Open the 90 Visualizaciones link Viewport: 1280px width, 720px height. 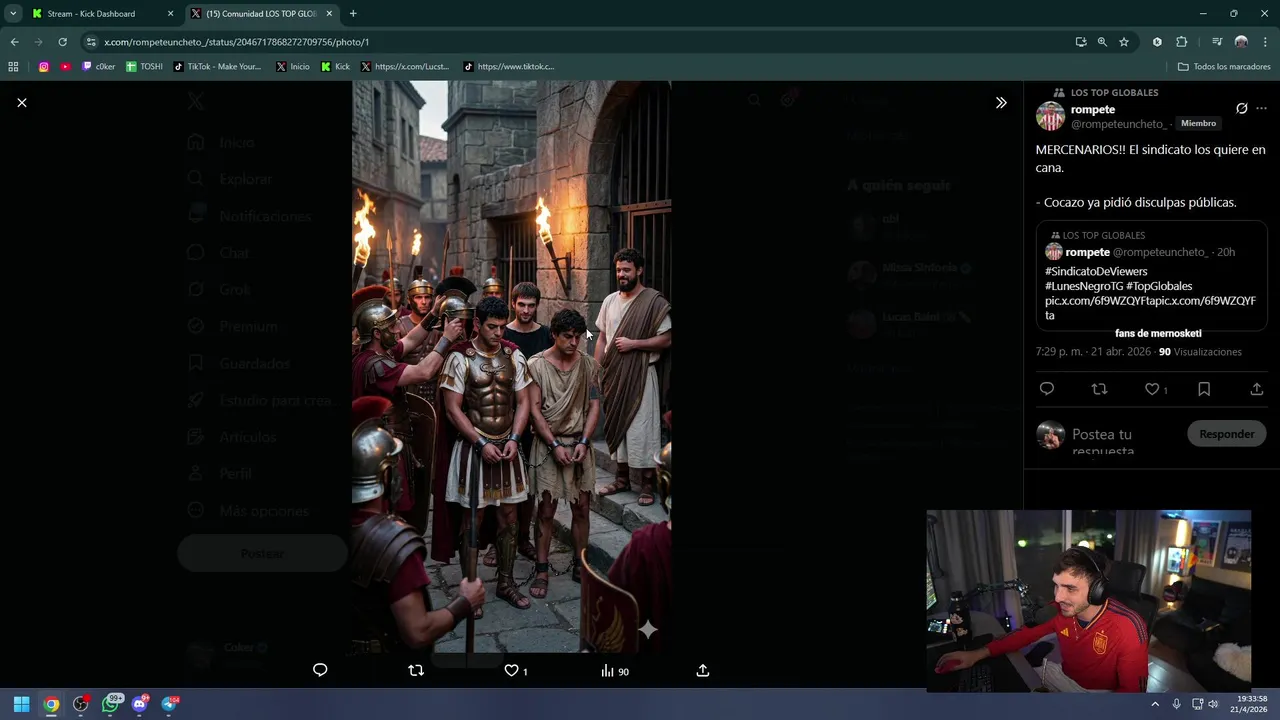(x=1200, y=352)
